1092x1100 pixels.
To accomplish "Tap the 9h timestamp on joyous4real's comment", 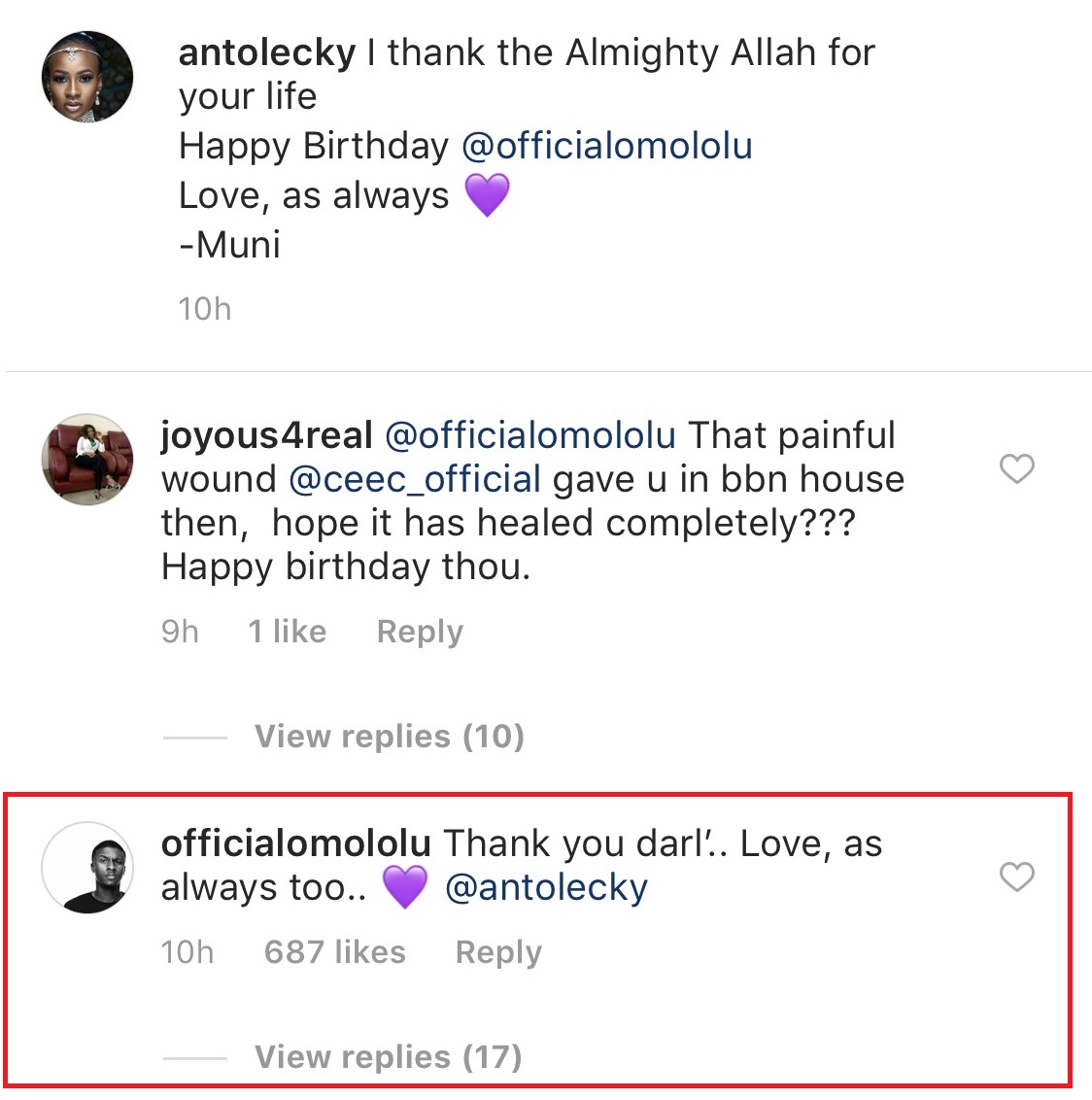I will point(180,632).
